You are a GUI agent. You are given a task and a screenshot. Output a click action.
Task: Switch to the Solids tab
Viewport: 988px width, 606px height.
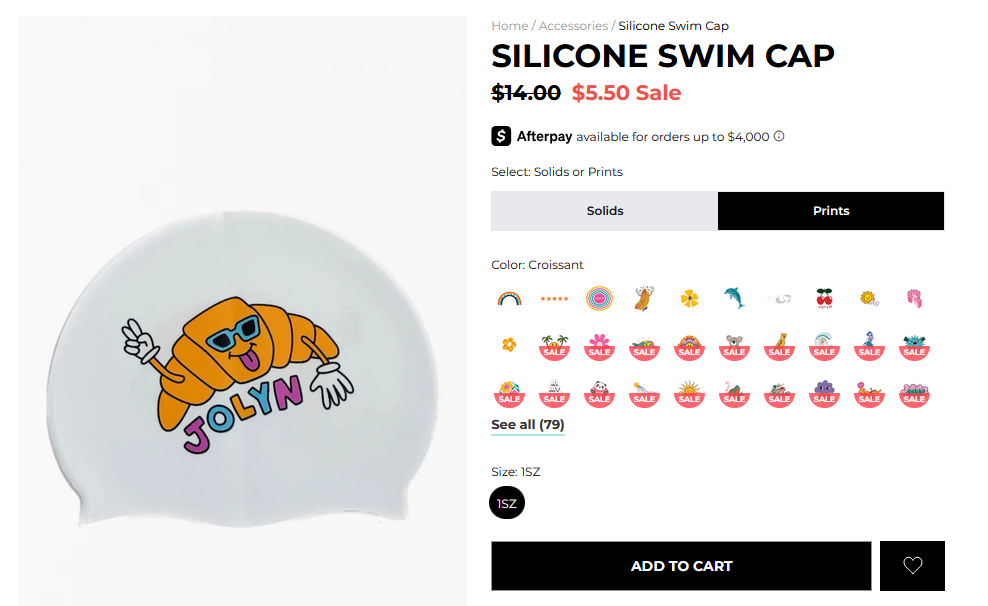coord(604,211)
